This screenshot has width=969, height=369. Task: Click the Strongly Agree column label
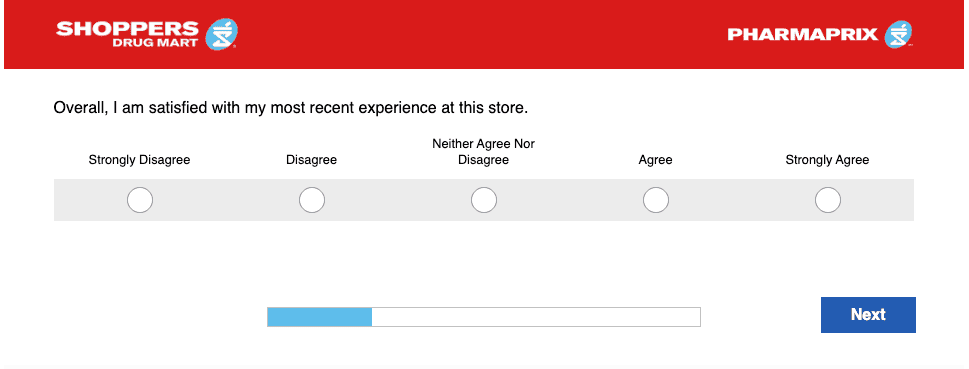pos(827,160)
